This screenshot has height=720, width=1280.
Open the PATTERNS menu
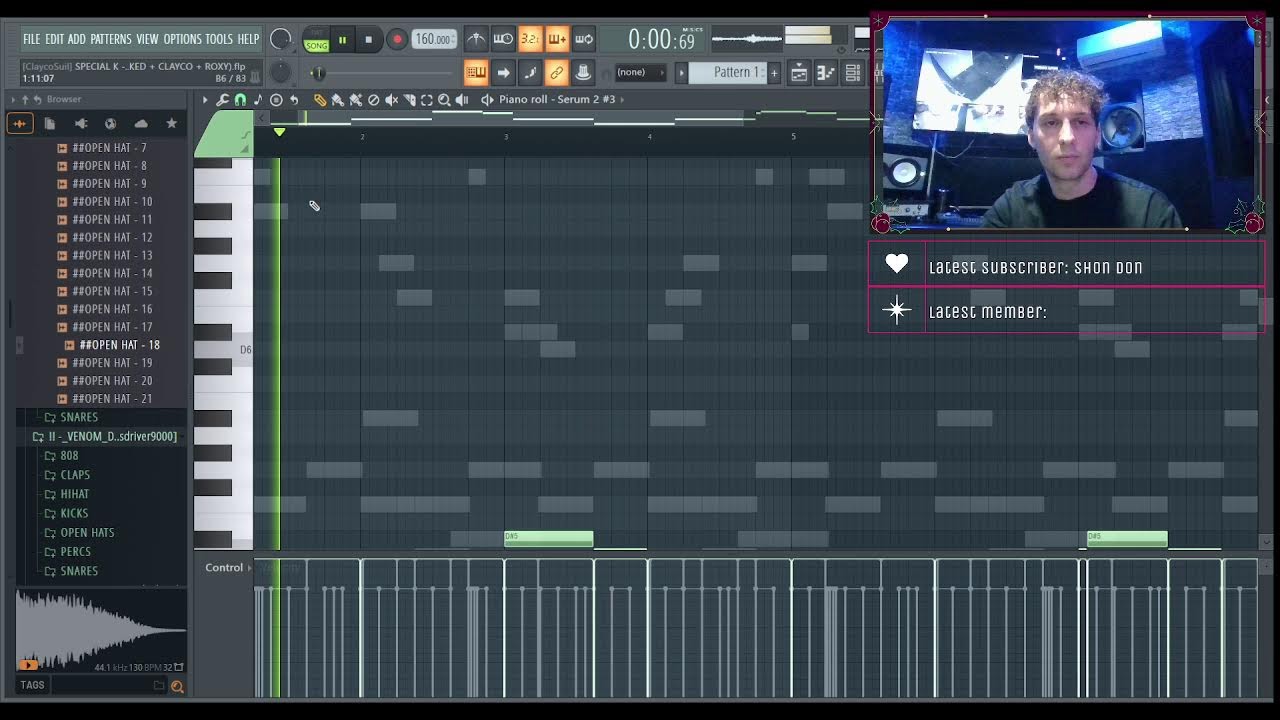tap(111, 39)
